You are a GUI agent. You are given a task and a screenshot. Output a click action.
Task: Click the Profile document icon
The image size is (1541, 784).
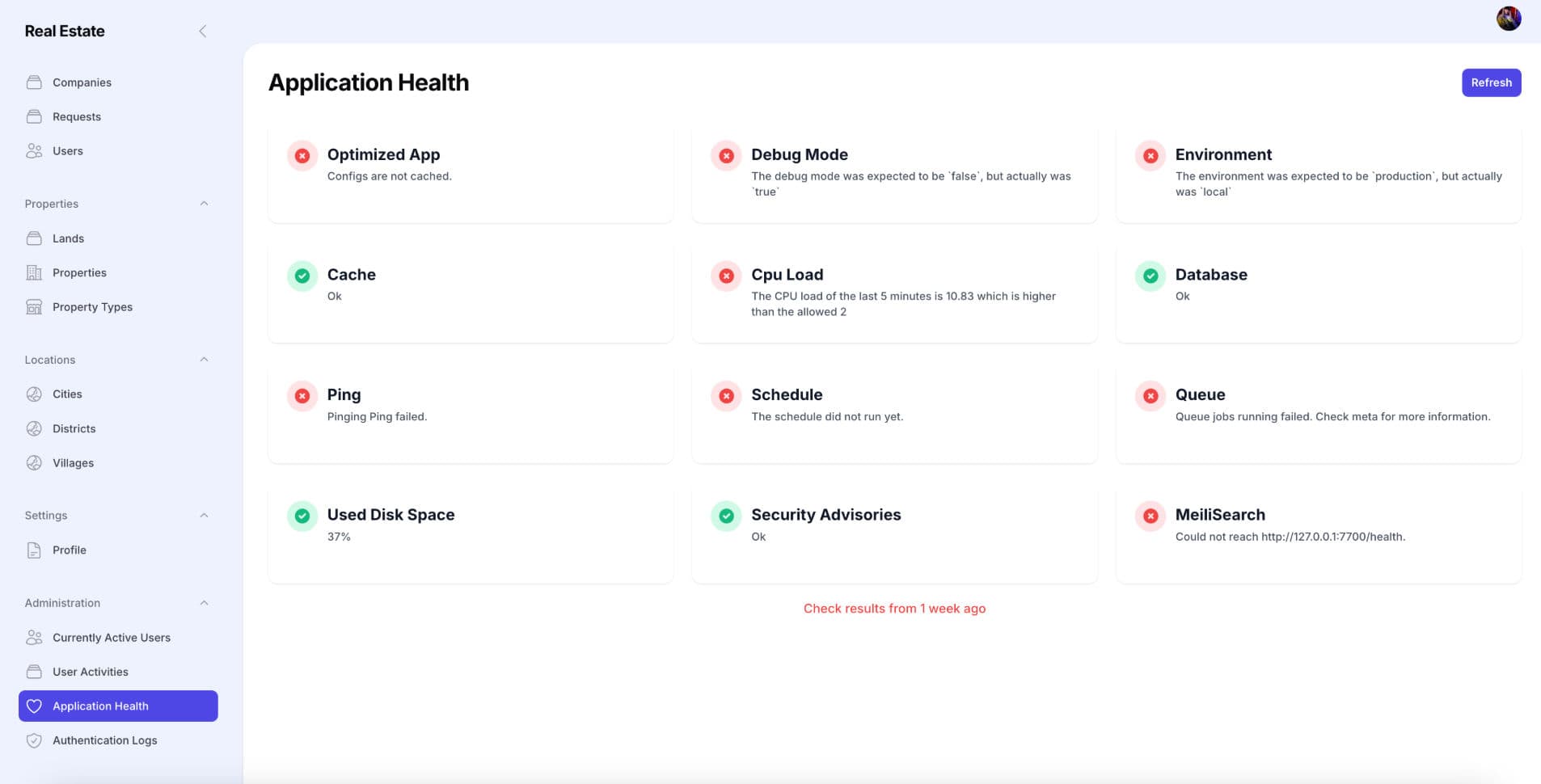[34, 550]
